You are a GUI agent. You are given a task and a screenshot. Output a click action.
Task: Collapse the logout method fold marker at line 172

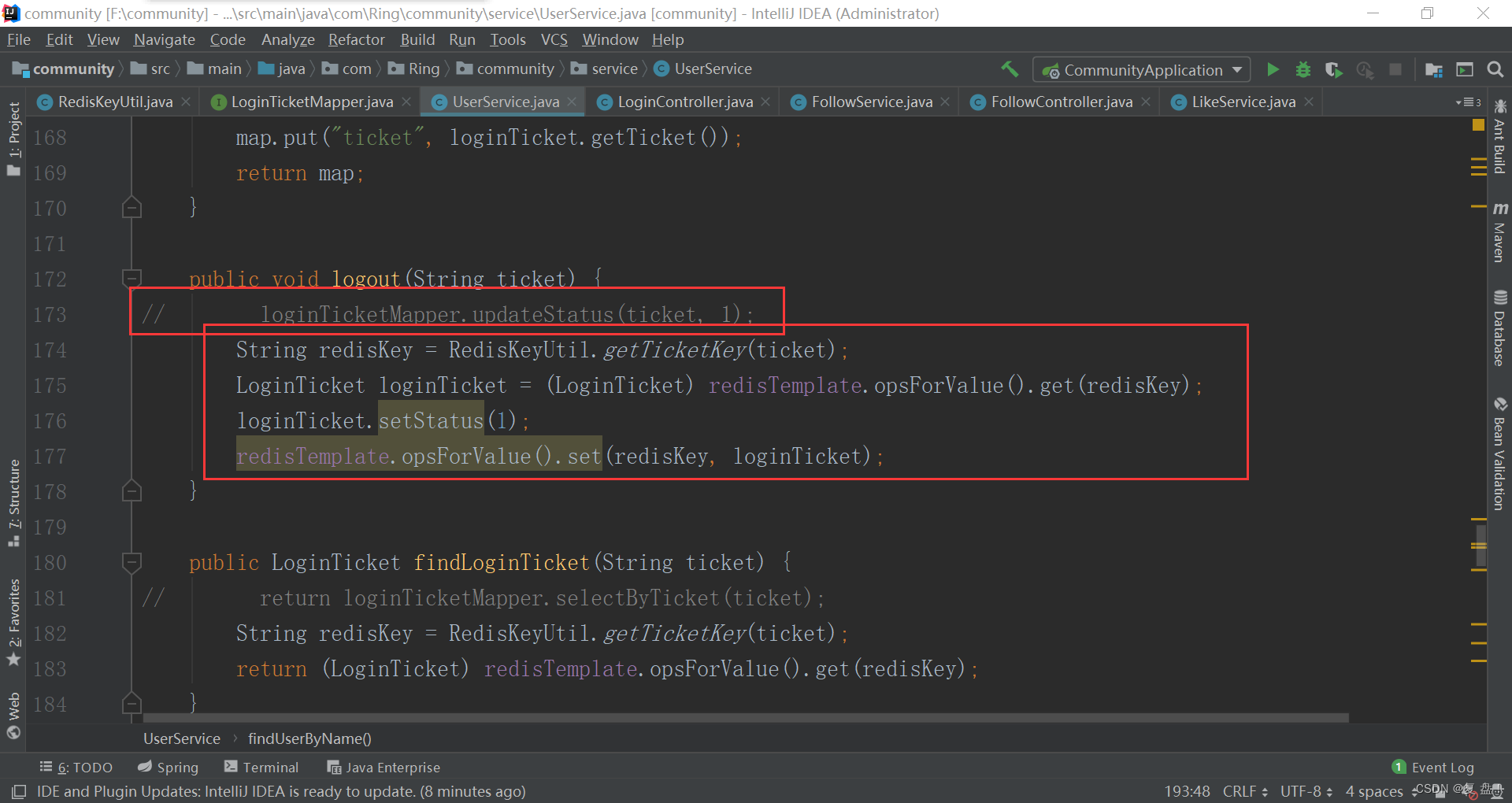coord(132,278)
